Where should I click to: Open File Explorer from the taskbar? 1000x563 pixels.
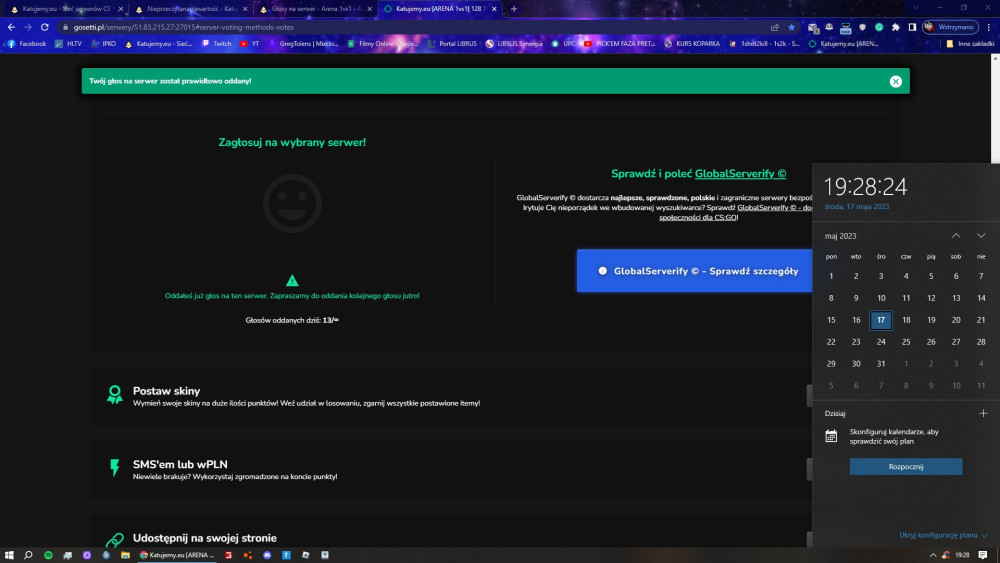coord(125,555)
